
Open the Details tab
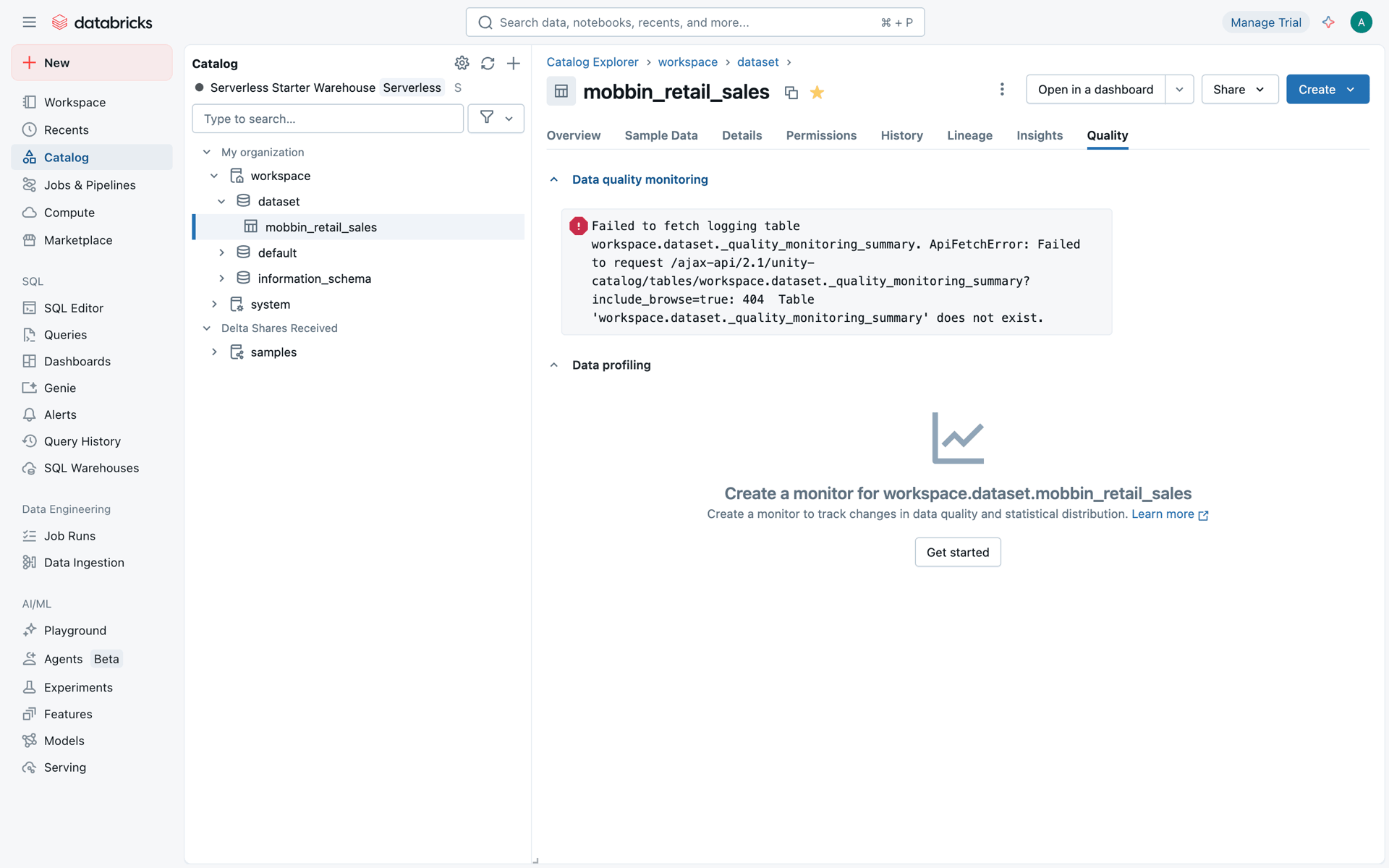point(742,135)
